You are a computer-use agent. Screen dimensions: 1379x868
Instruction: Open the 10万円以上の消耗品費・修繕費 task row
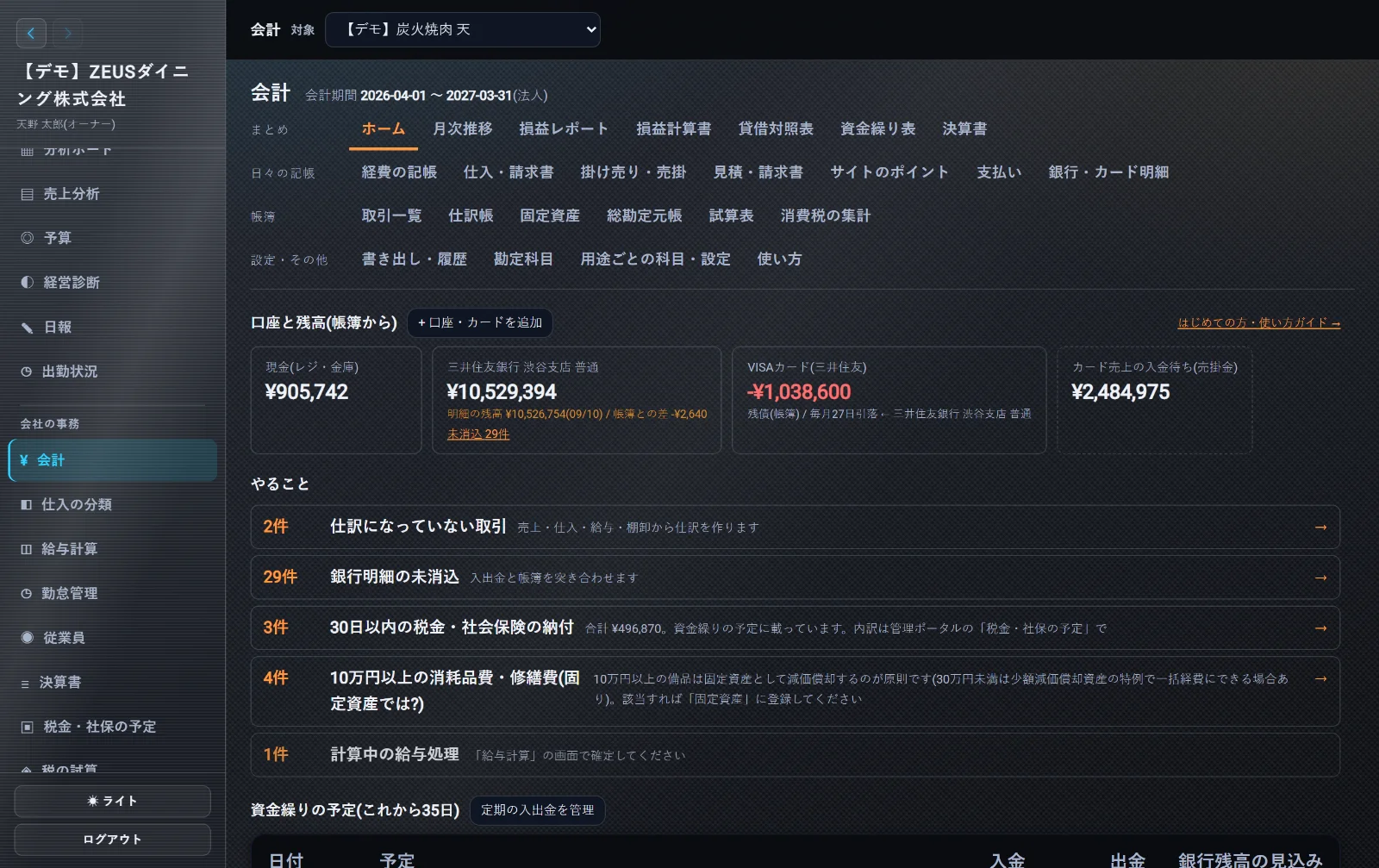point(795,691)
